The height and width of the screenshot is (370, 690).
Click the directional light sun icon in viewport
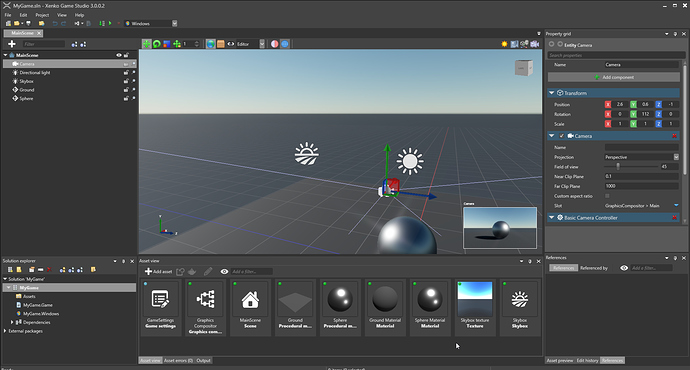pos(410,161)
